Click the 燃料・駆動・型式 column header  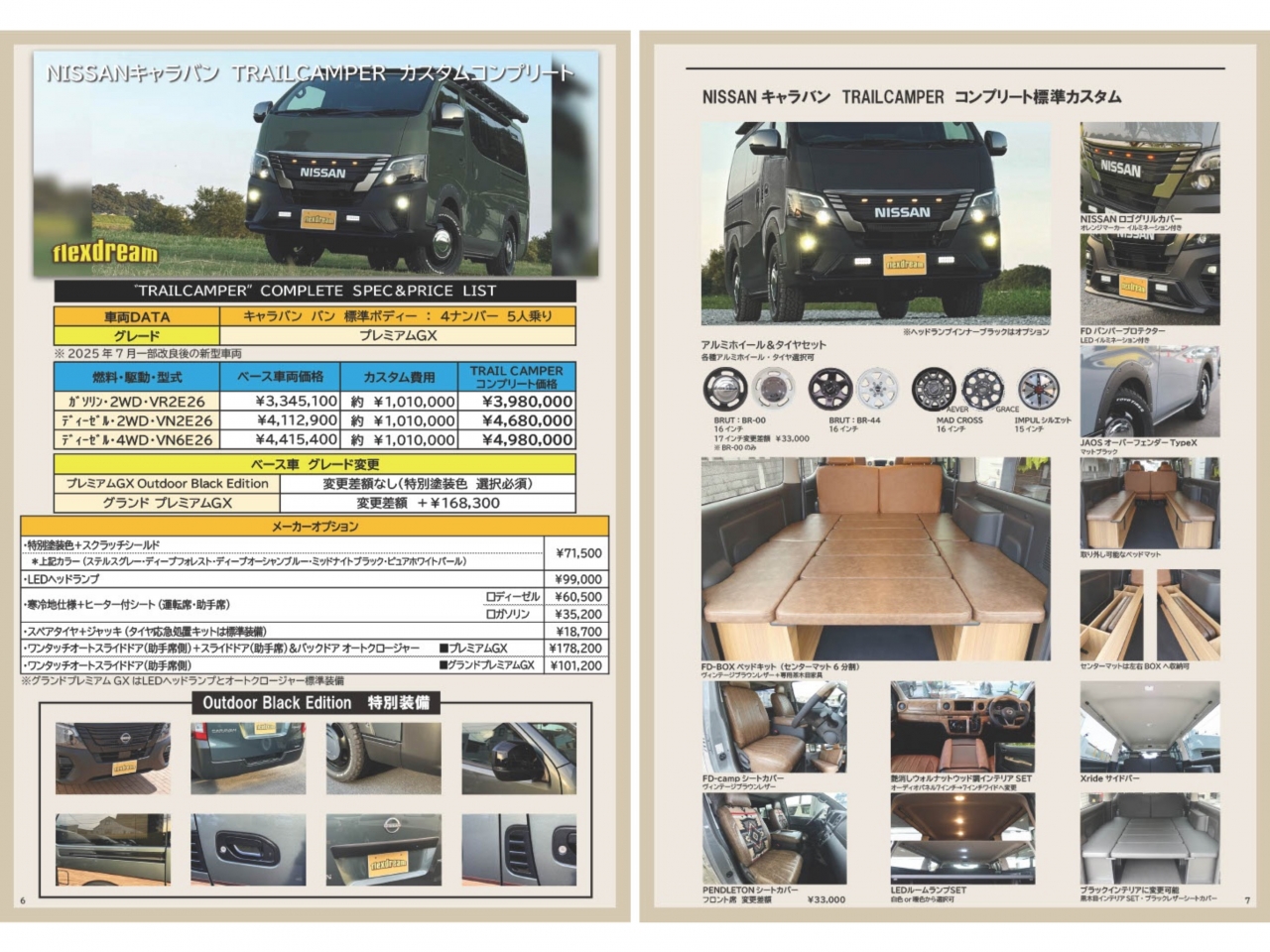coord(137,377)
